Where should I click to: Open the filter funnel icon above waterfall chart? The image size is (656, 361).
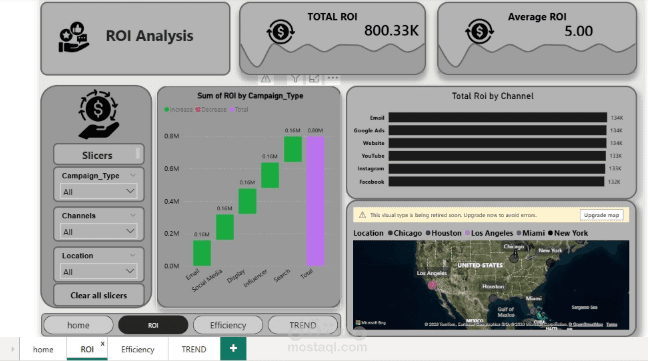tap(295, 79)
